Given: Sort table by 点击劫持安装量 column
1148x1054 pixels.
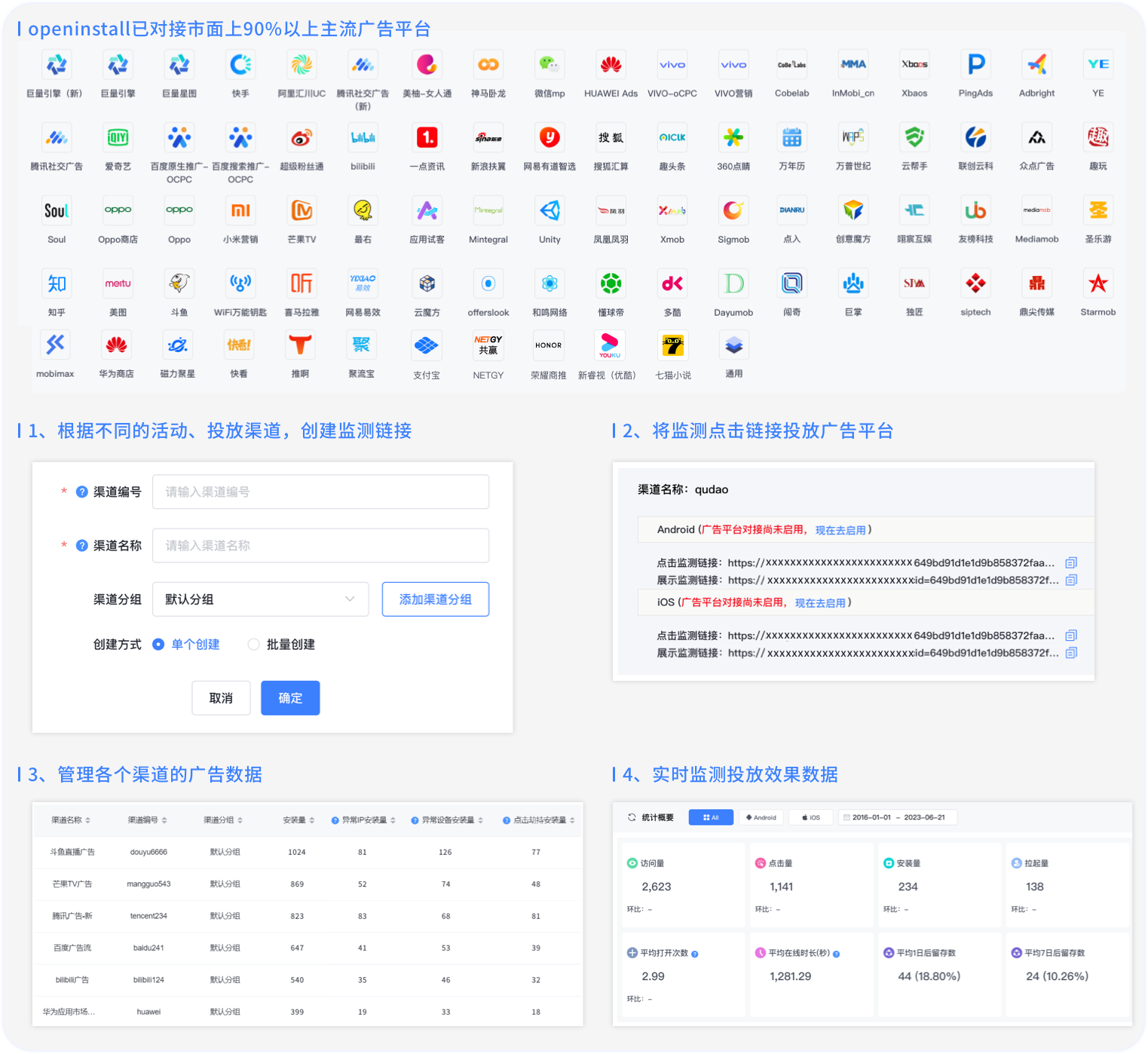Looking at the screenshot, I should 572,820.
